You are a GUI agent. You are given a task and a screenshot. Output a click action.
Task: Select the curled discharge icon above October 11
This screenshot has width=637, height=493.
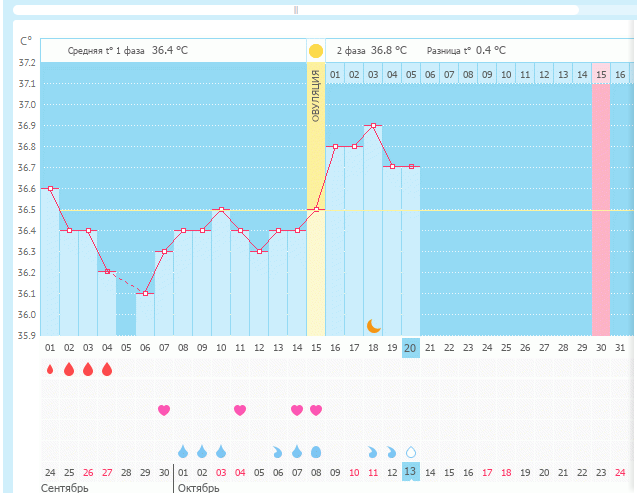(373, 451)
